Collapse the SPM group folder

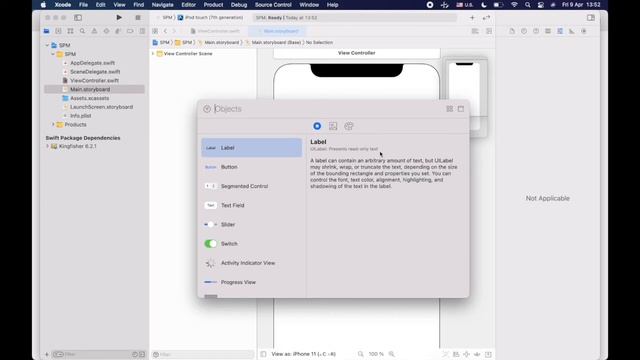(x=53, y=54)
